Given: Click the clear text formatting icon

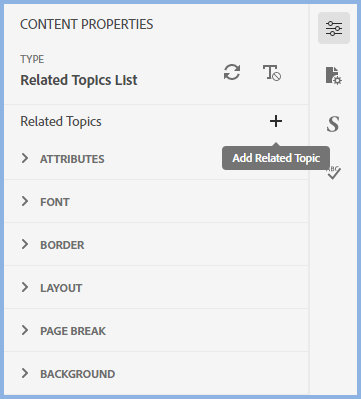Looking at the screenshot, I should tap(272, 73).
